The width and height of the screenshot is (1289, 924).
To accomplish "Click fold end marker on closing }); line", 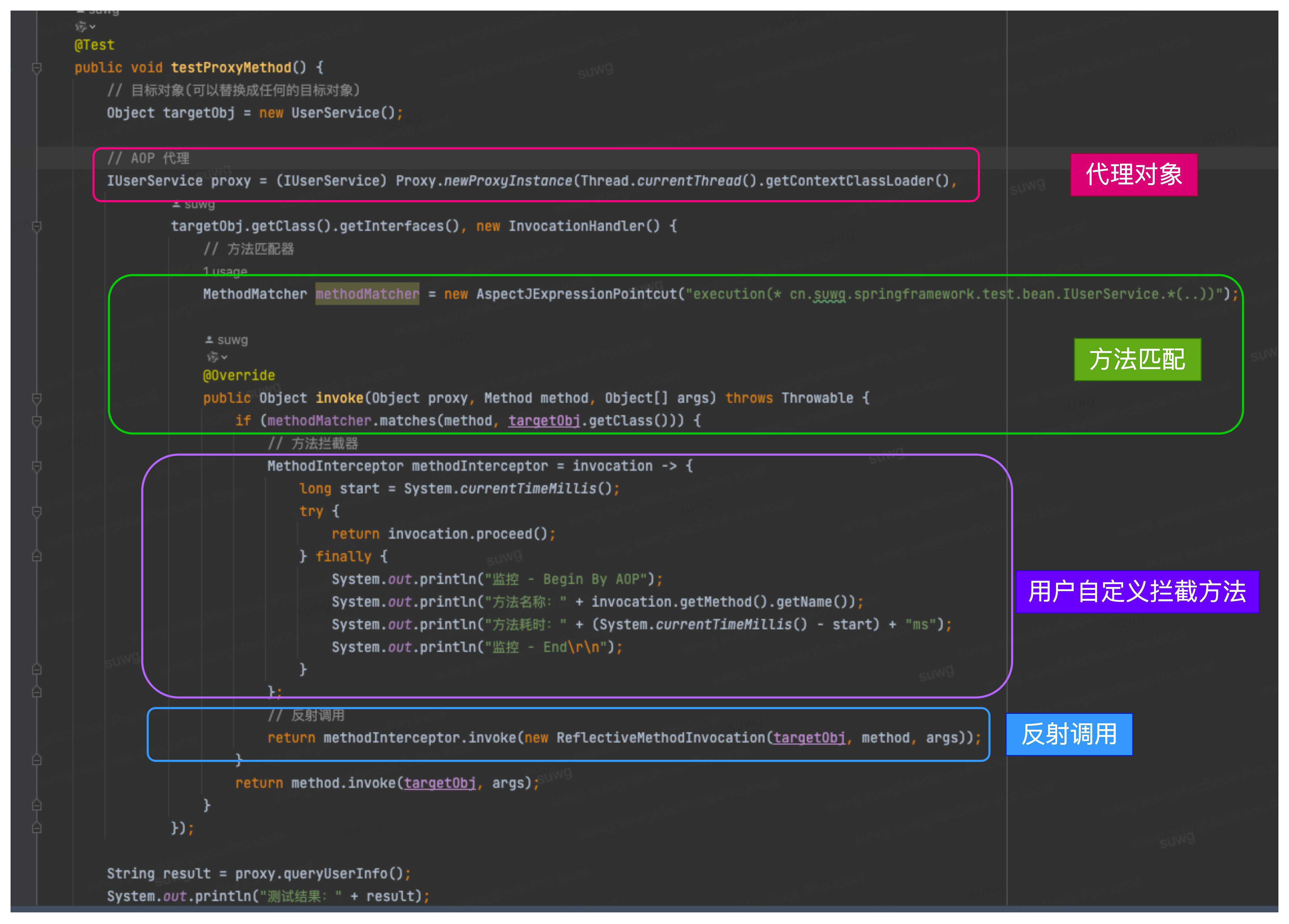I will pos(37,828).
